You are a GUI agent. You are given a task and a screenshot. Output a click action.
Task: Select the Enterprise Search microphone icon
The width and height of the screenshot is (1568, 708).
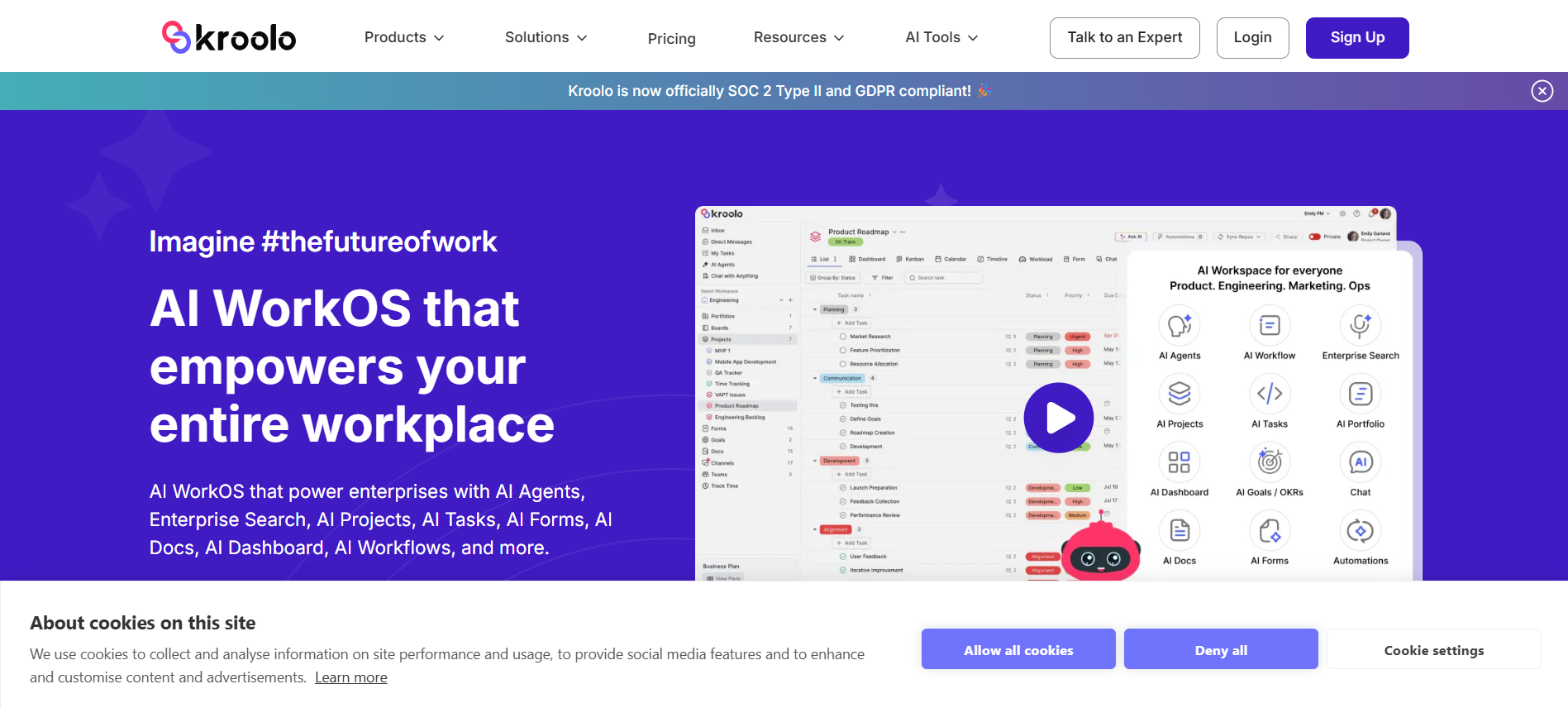pos(1361,326)
